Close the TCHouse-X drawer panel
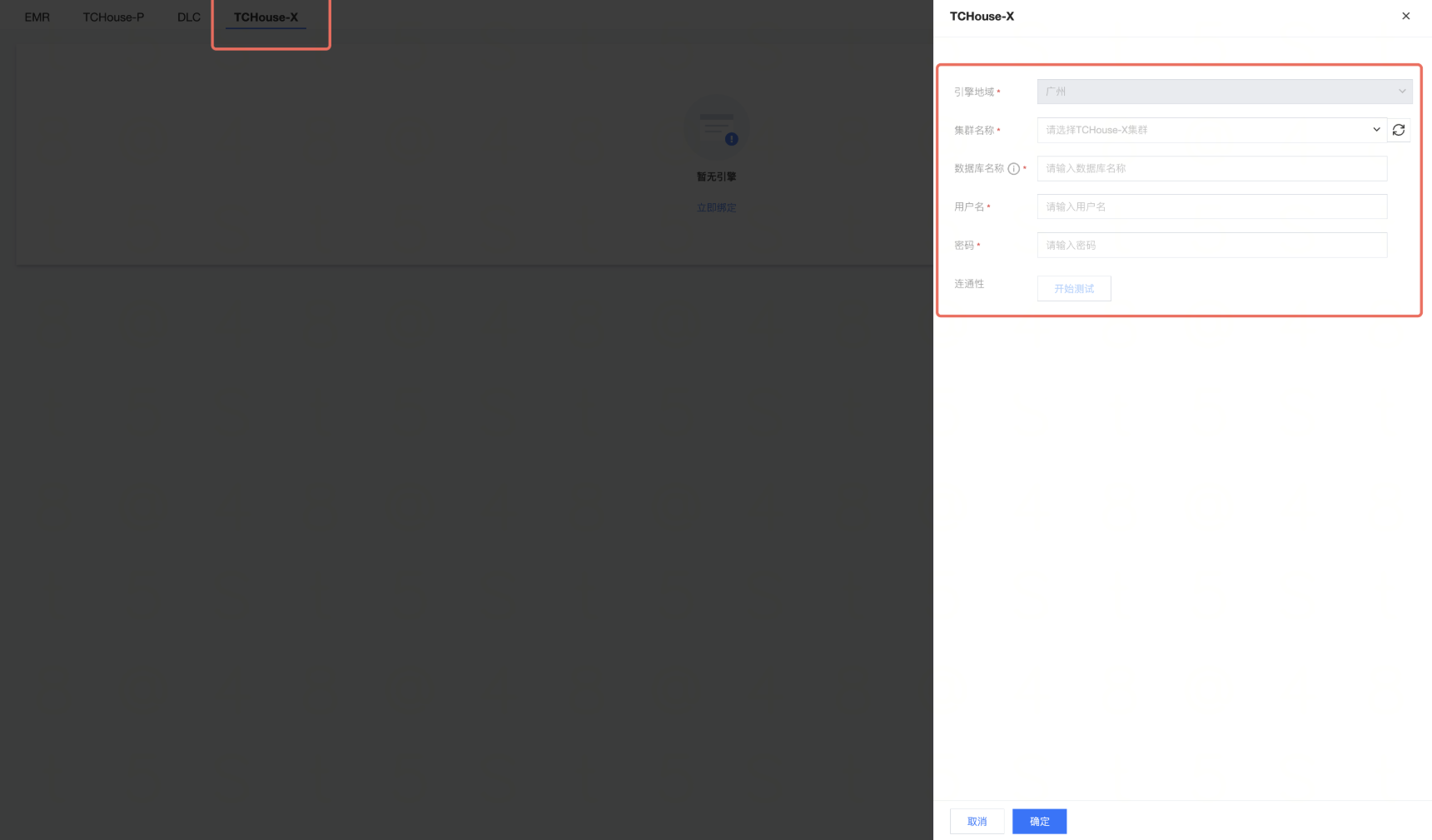 [1406, 16]
